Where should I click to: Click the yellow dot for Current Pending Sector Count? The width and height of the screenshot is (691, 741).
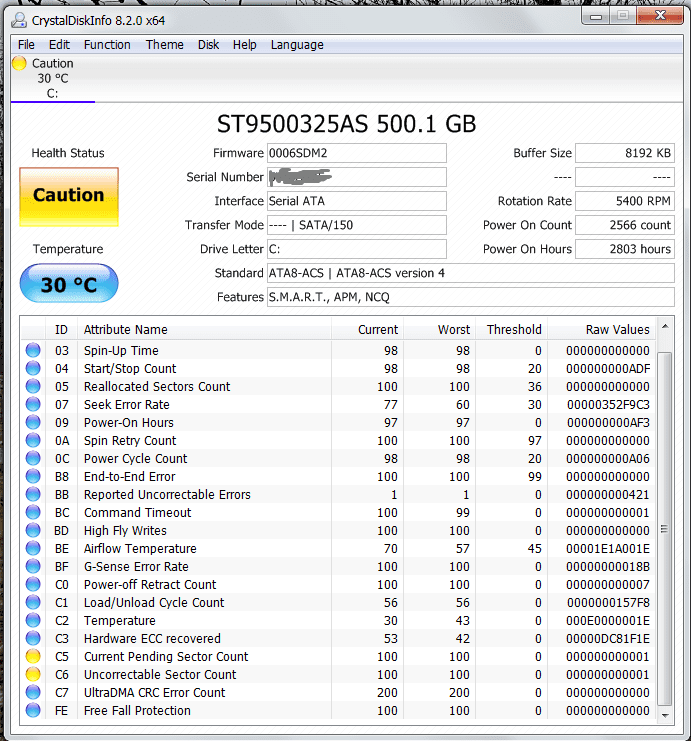point(33,656)
